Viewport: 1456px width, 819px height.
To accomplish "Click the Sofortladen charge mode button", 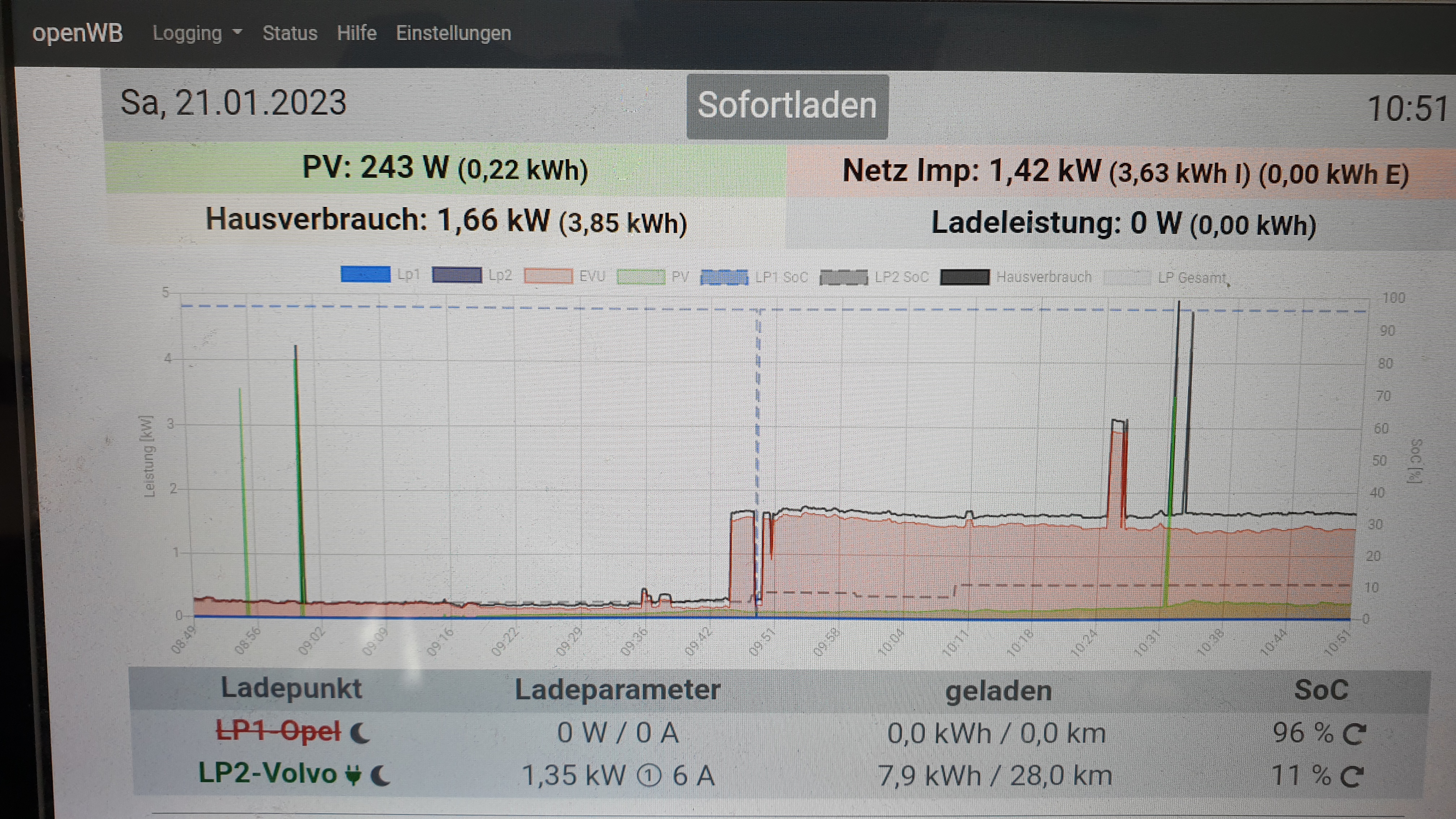I will 787,106.
